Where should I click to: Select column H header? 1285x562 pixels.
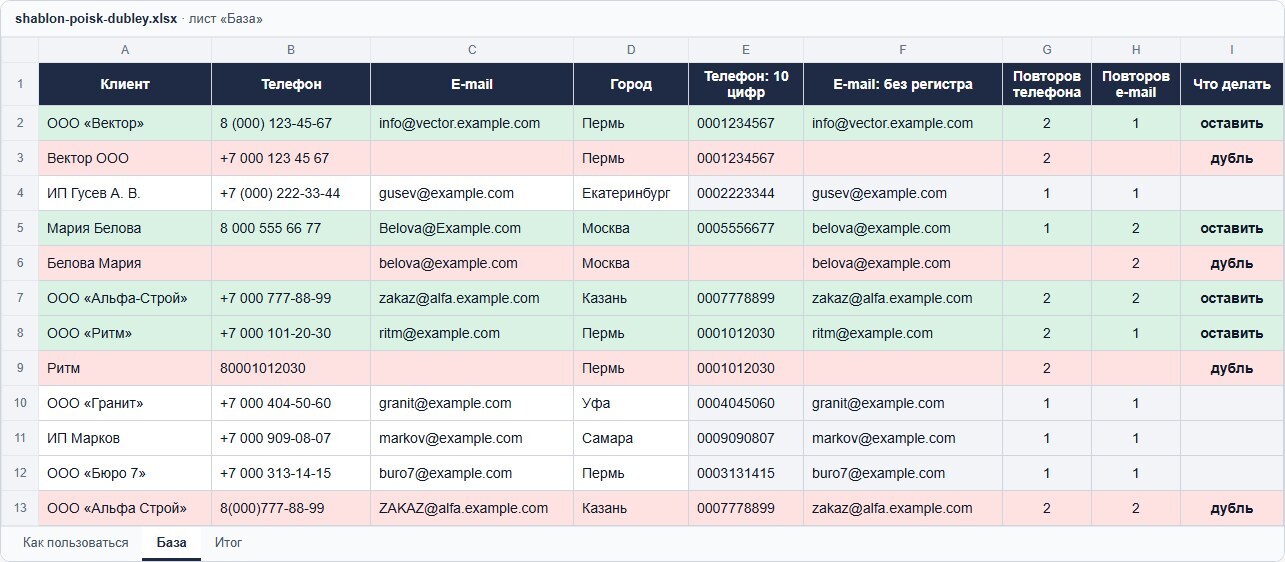click(x=1136, y=50)
